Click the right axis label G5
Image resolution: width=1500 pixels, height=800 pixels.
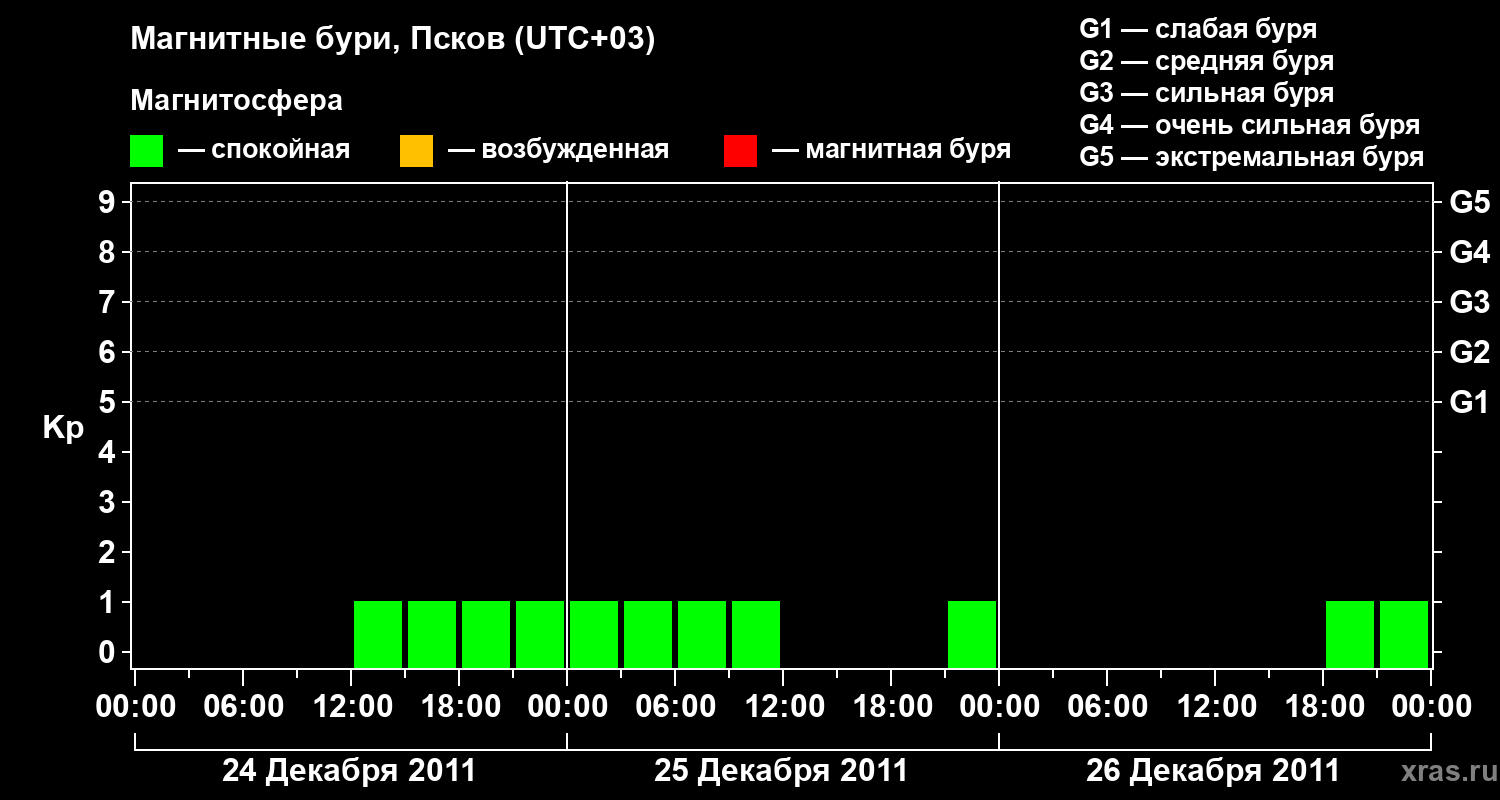[1470, 202]
